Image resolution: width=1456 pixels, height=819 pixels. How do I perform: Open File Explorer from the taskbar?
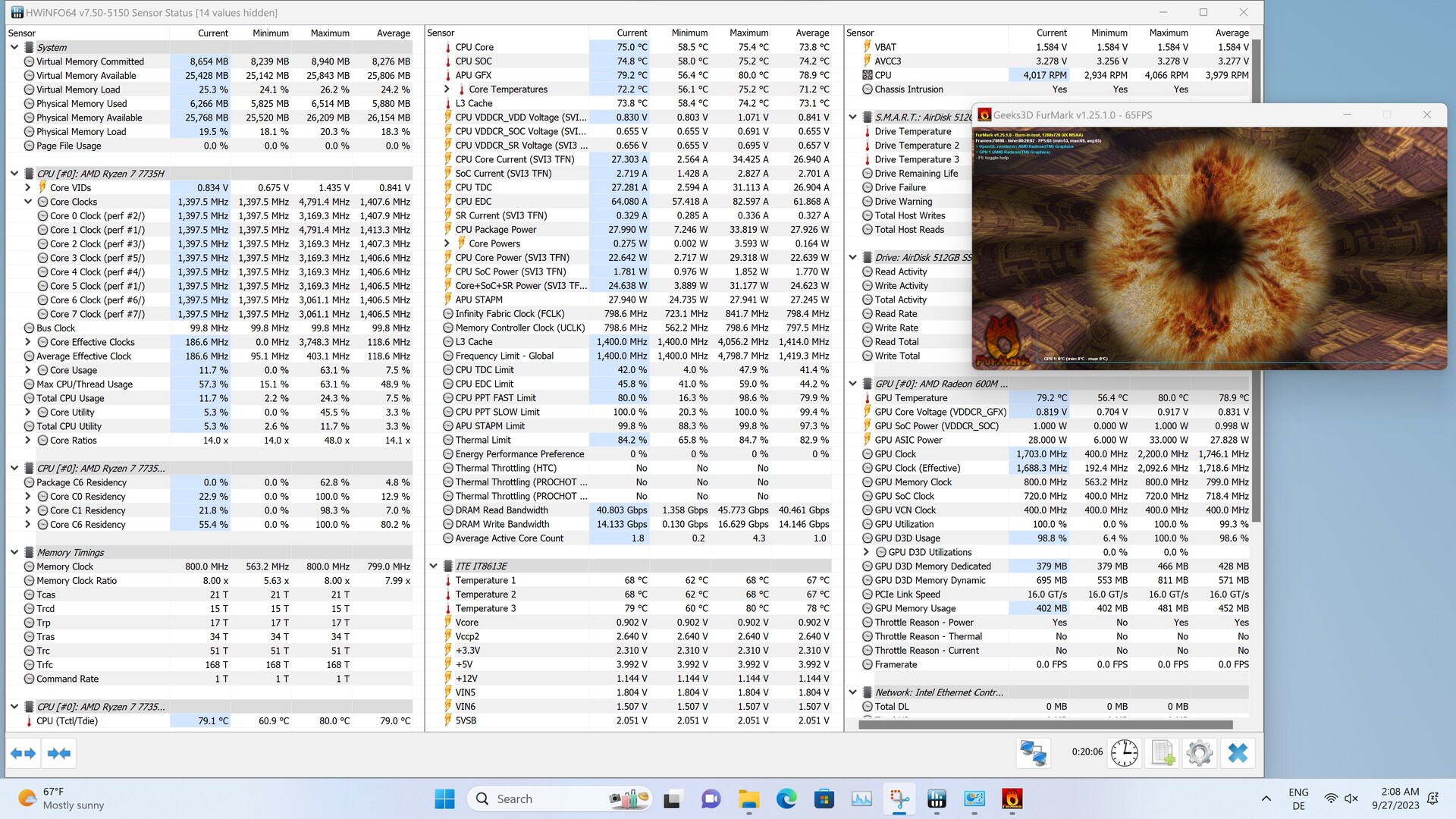coord(748,799)
